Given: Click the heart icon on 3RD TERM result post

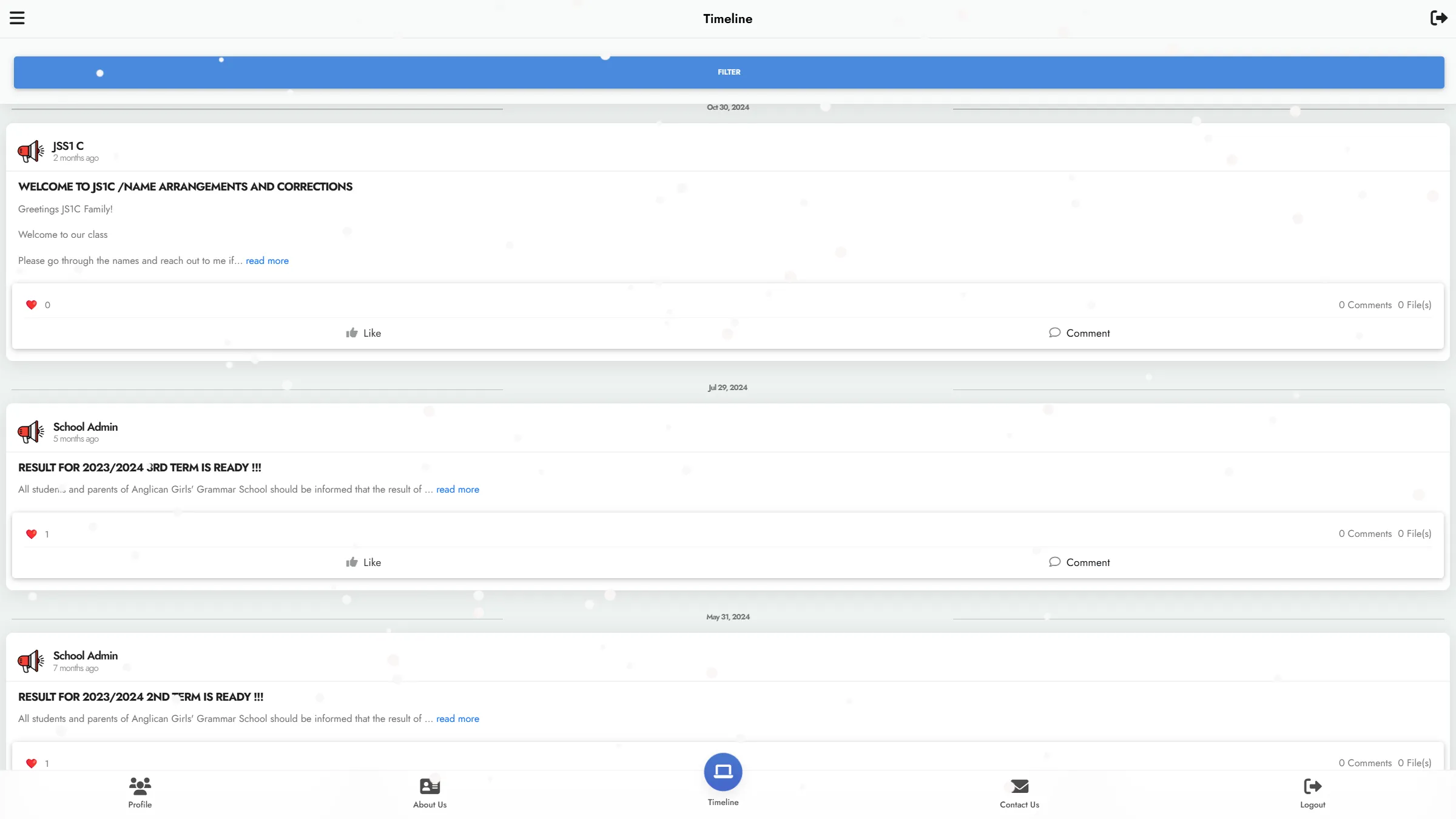Looking at the screenshot, I should pyautogui.click(x=32, y=534).
